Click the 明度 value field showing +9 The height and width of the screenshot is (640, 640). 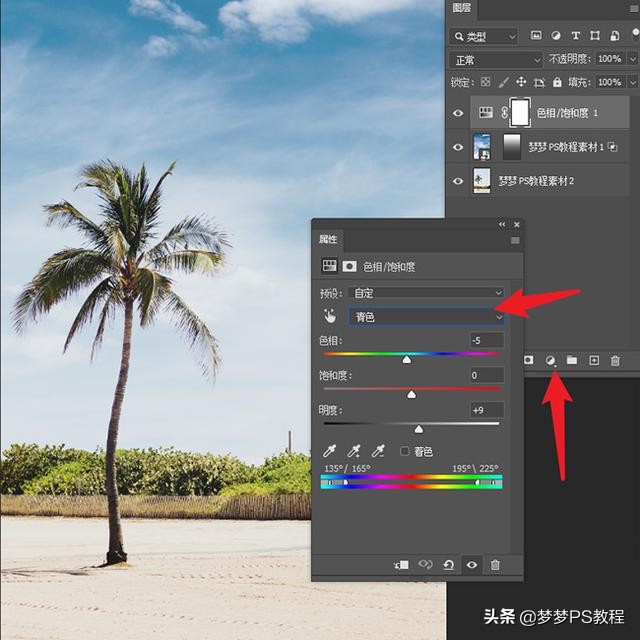[487, 410]
